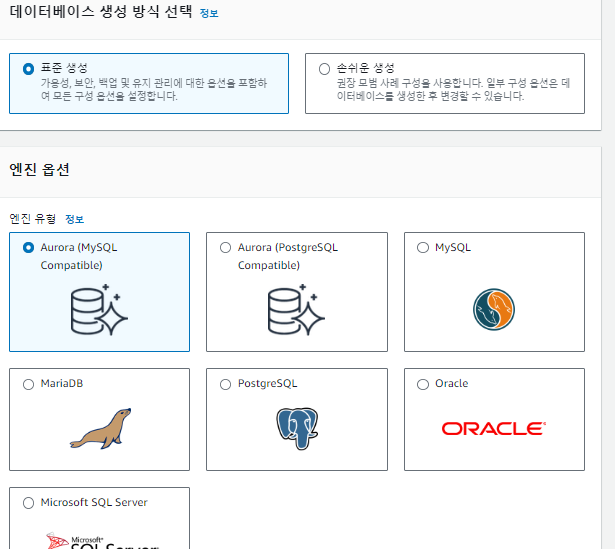This screenshot has height=549, width=615.
Task: Click the MariaDB label text
Action: tap(62, 384)
